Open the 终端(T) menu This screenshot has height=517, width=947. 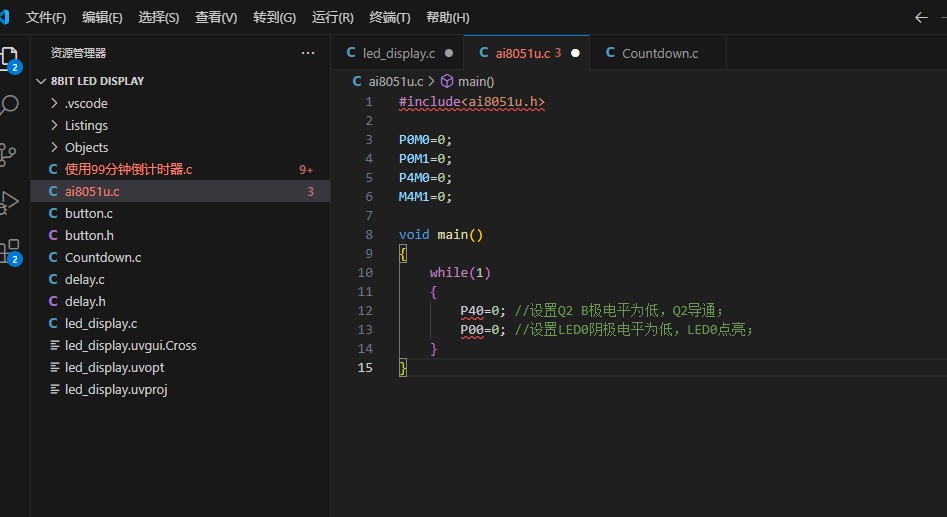click(390, 18)
